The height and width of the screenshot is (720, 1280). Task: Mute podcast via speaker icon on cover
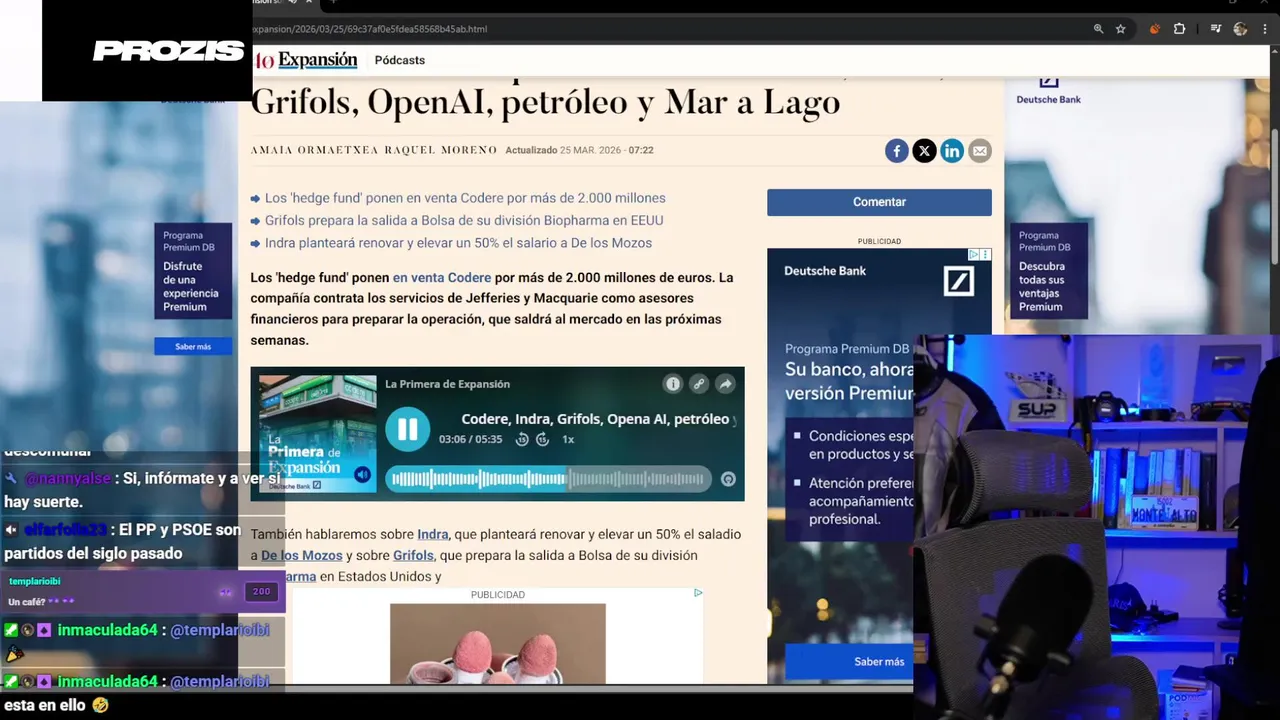[x=362, y=475]
